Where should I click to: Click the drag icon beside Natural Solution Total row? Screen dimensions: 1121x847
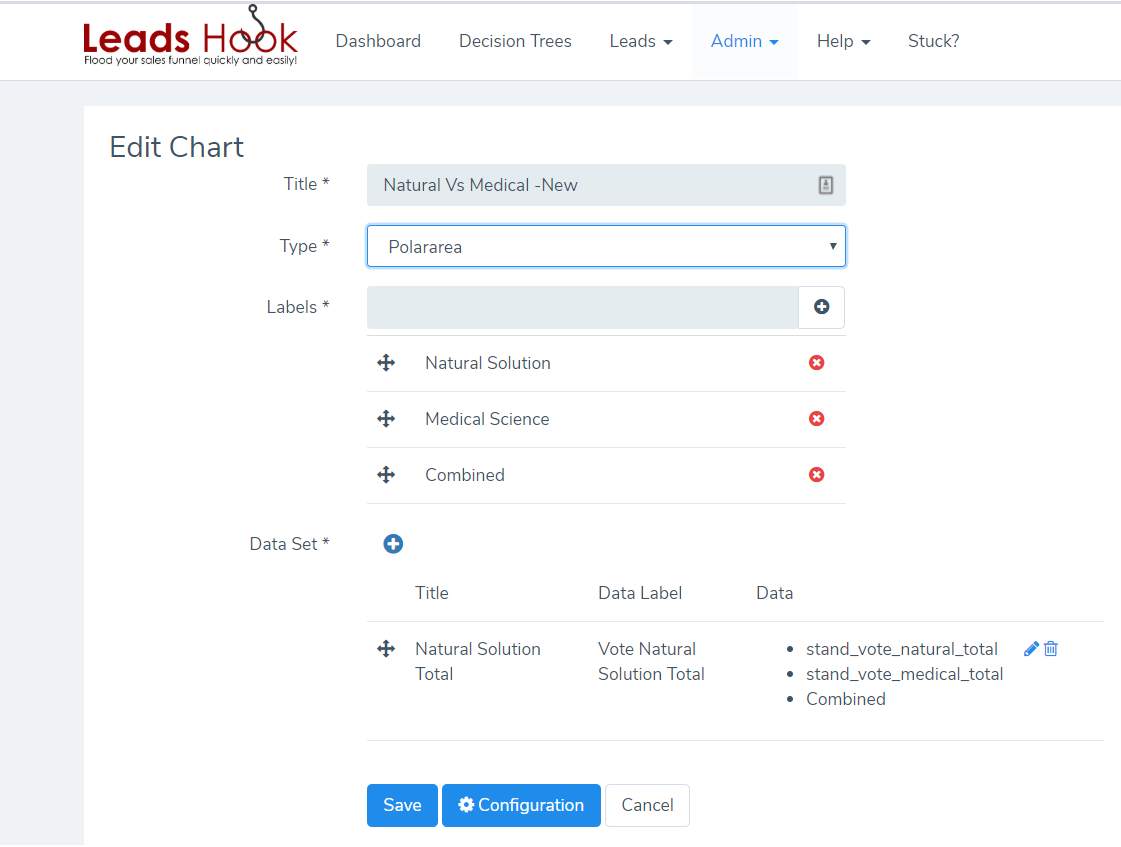[x=387, y=648]
